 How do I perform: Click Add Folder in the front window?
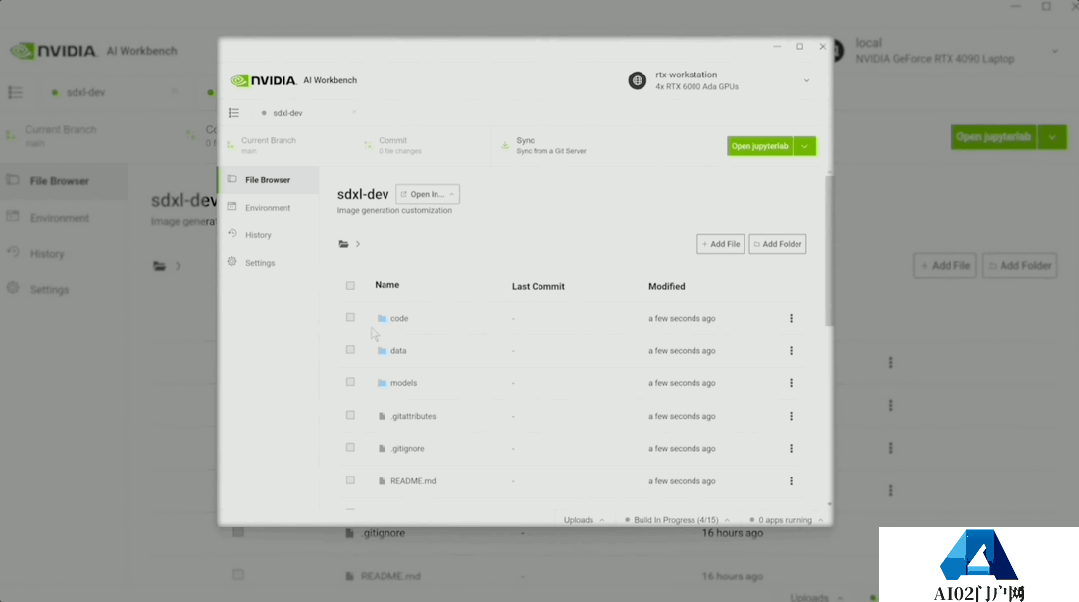click(x=778, y=244)
